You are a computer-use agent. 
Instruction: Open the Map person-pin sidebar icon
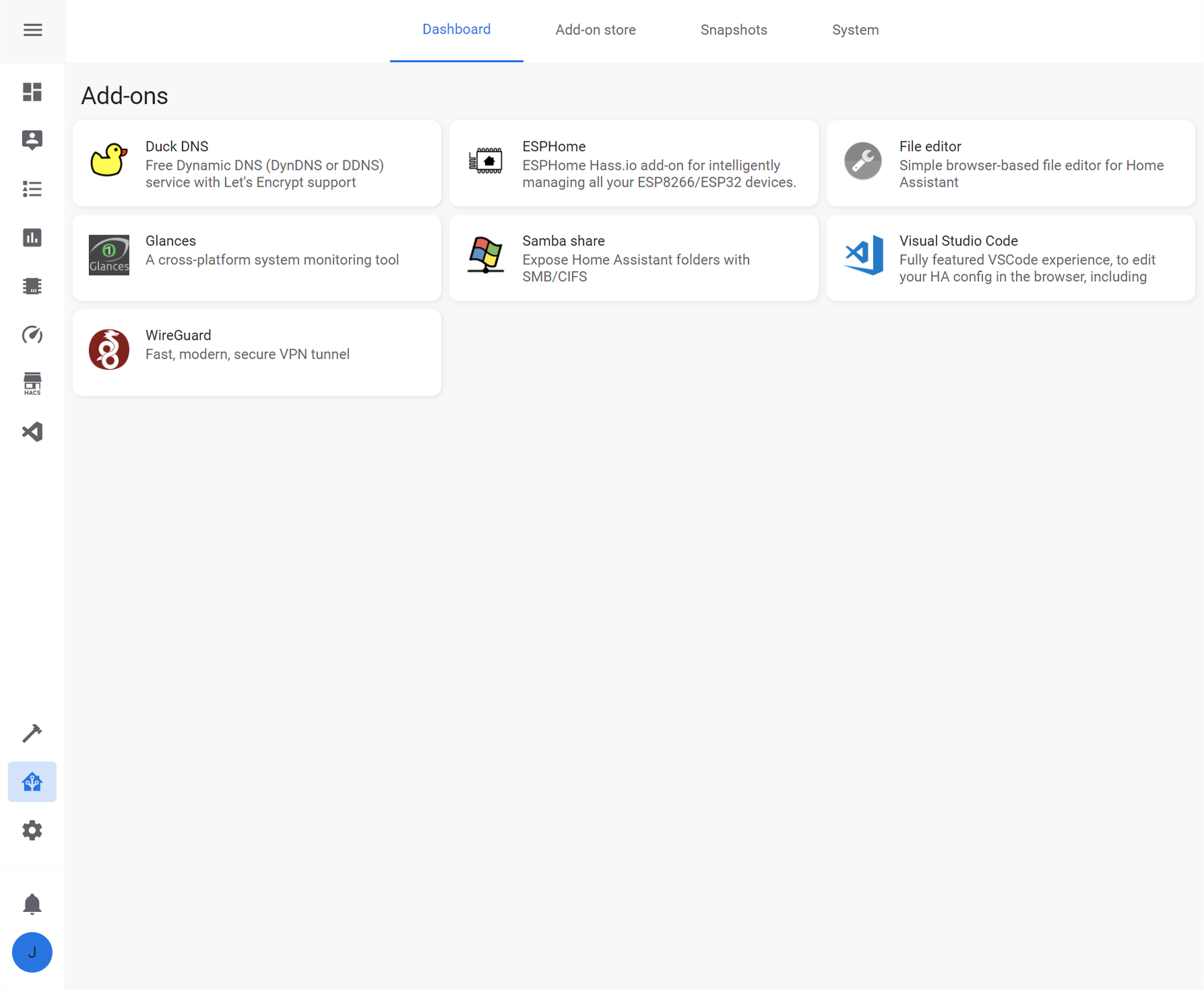point(32,140)
